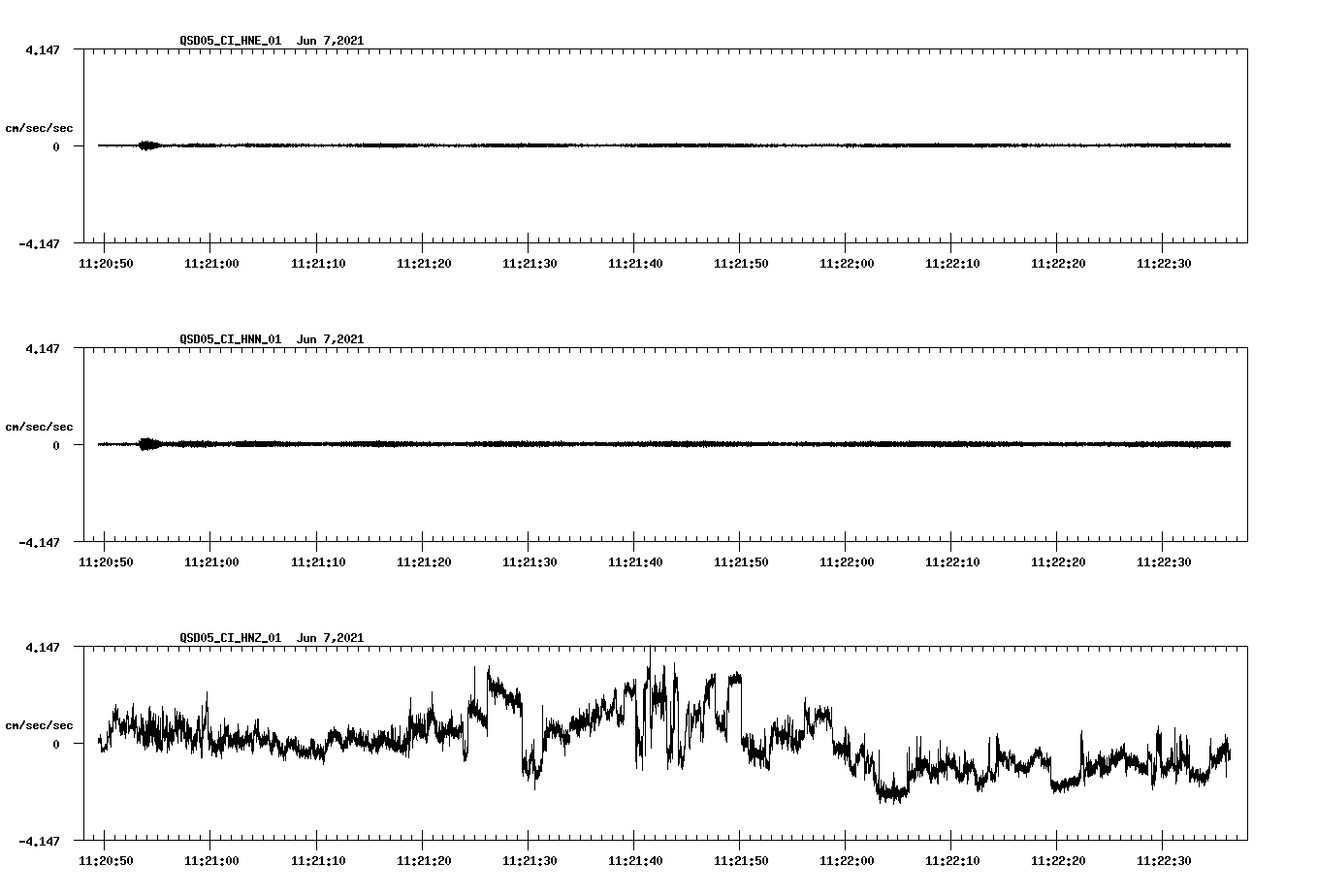Select 11:22:20 tick label on HNN plot
The image size is (1317, 896).
pyautogui.click(x=1057, y=562)
